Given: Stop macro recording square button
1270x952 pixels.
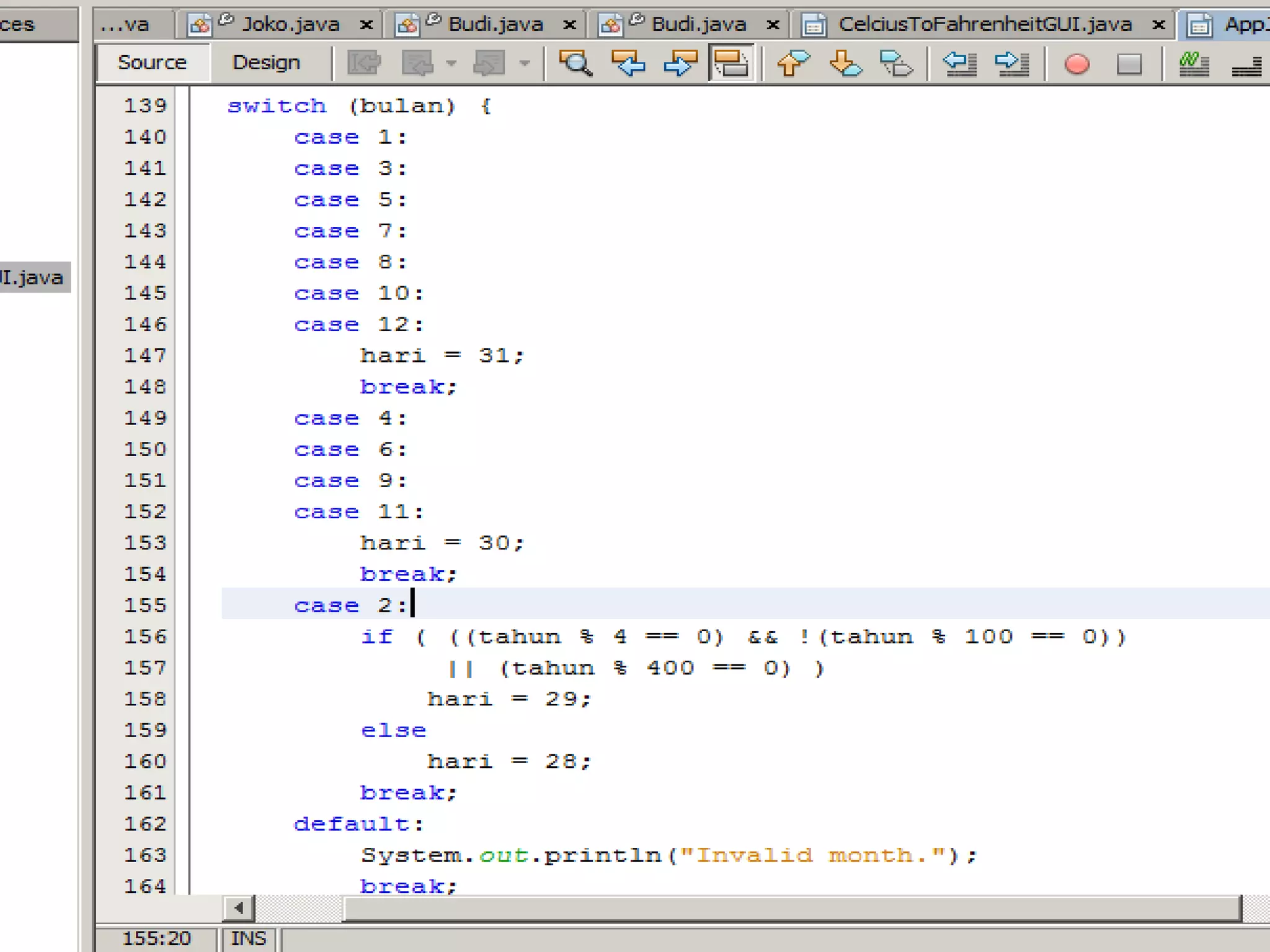Looking at the screenshot, I should pyautogui.click(x=1129, y=64).
